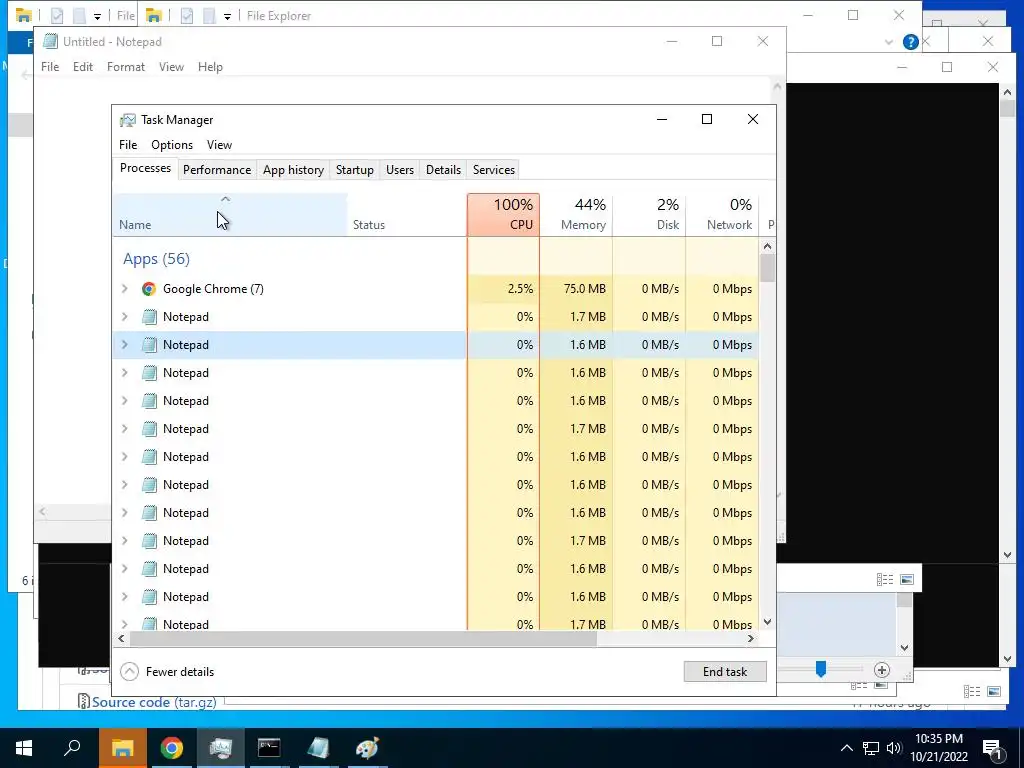
Task: Switch to Paint on the taskbar
Action: click(x=367, y=748)
